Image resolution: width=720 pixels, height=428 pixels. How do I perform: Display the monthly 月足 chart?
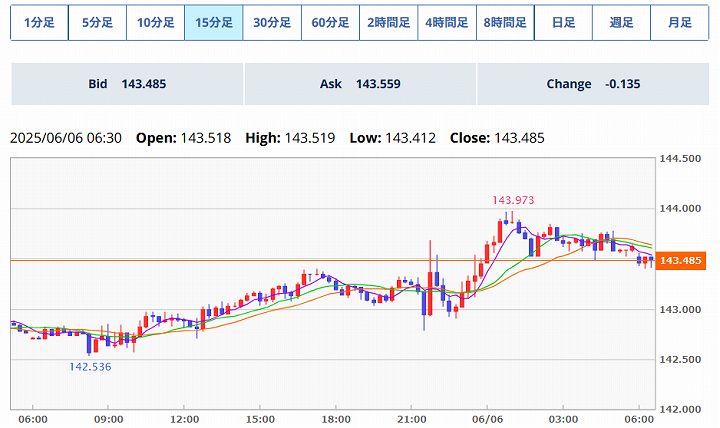[679, 22]
